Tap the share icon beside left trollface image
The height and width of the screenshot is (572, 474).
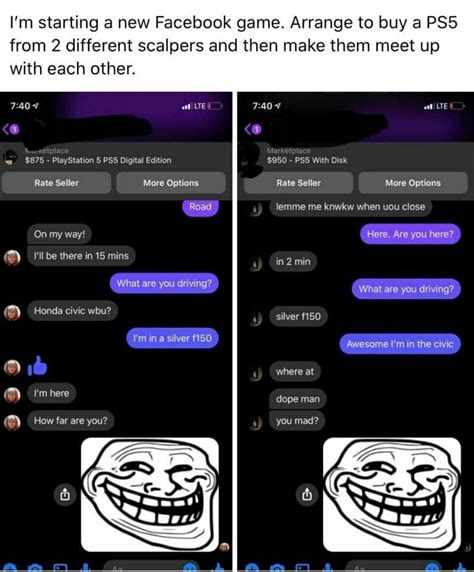65,495
